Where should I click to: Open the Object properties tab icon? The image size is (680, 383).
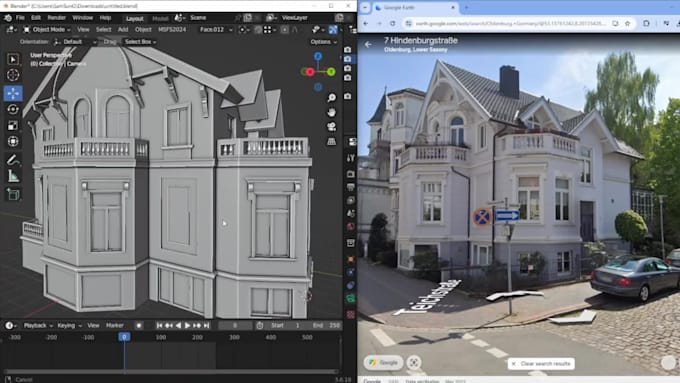(350, 259)
